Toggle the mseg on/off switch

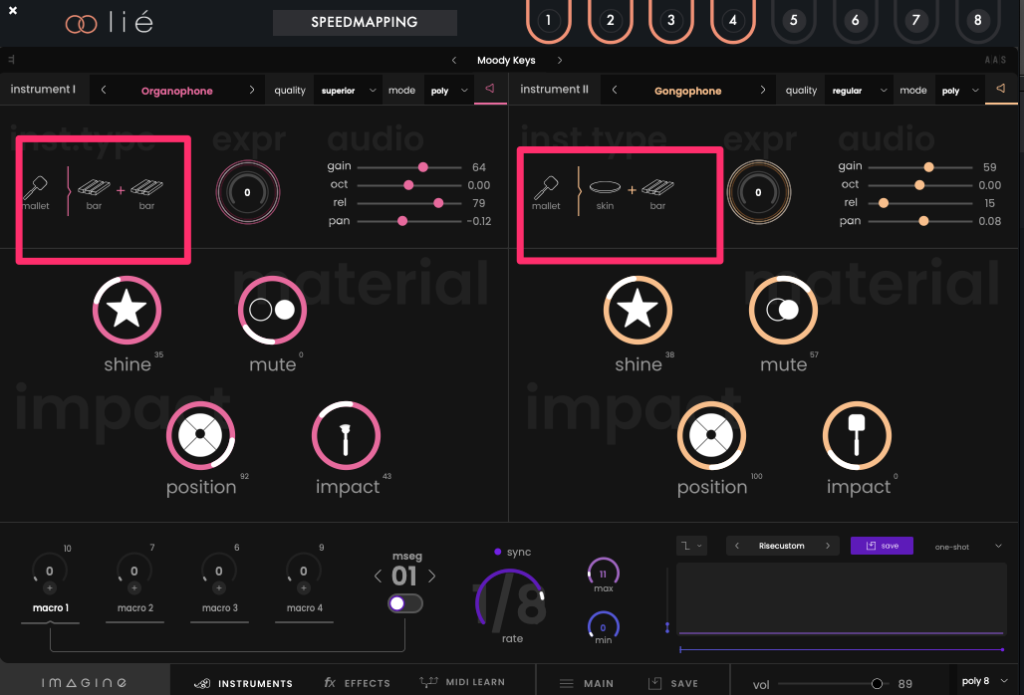pyautogui.click(x=405, y=603)
